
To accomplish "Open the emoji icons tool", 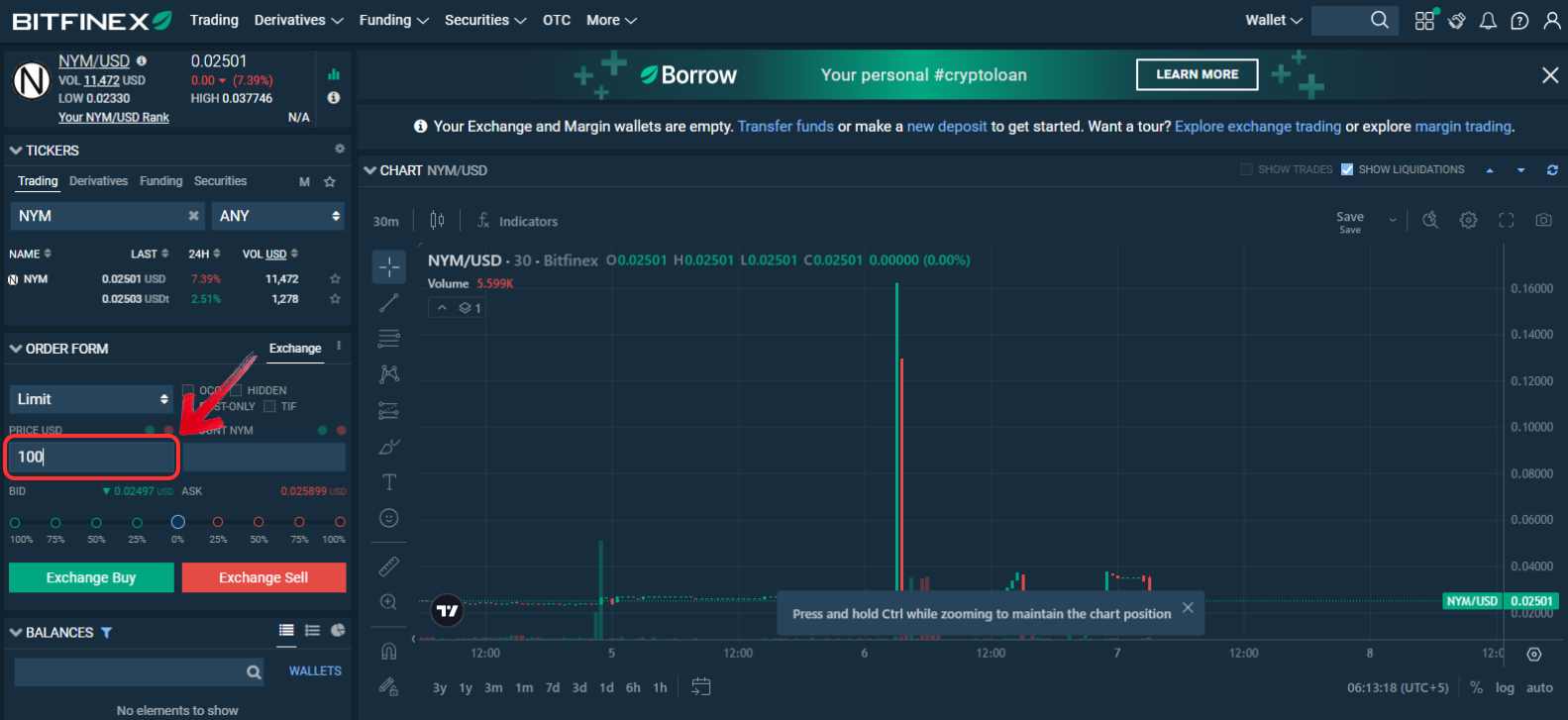I will pos(389,518).
